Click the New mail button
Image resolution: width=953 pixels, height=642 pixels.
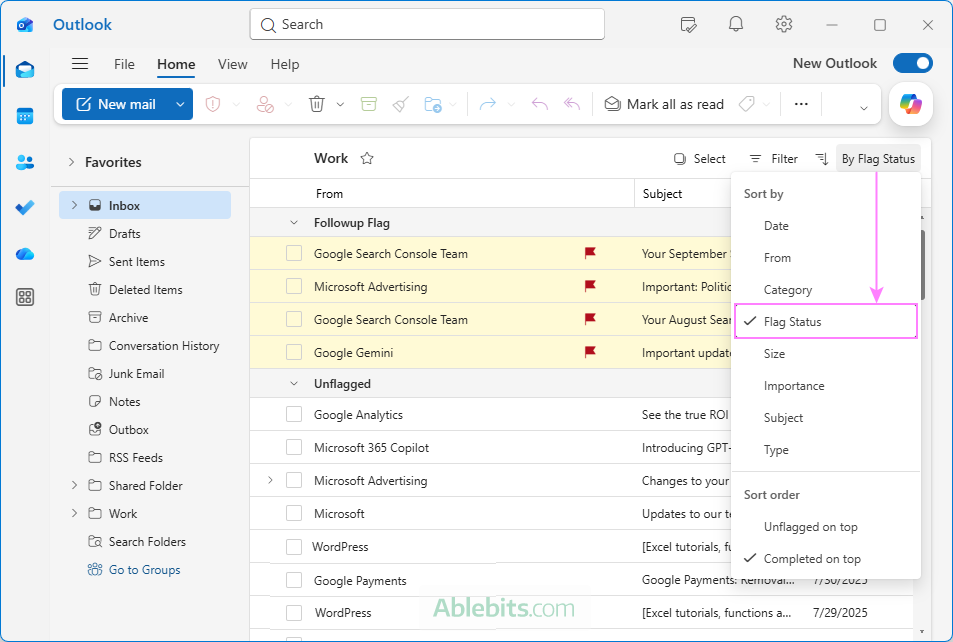pyautogui.click(x=115, y=104)
